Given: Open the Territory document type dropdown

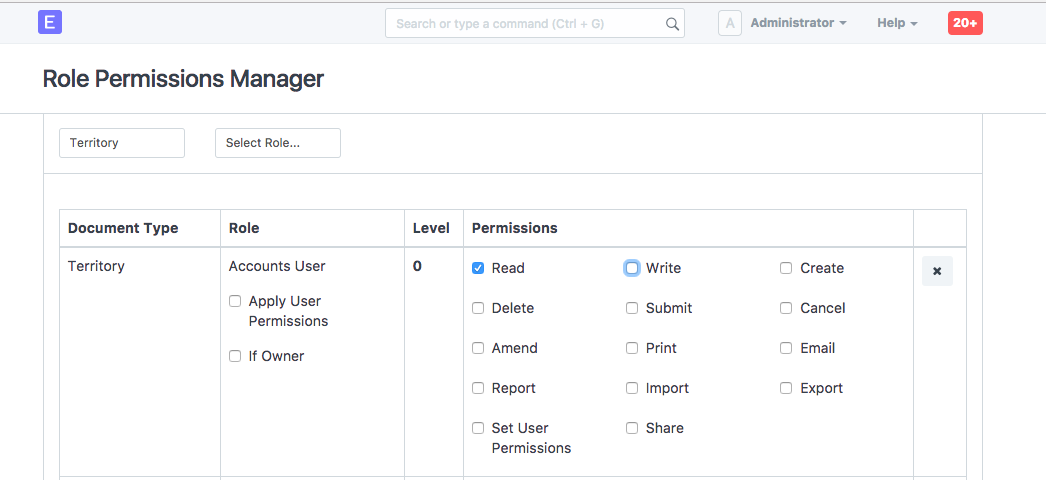Looking at the screenshot, I should [122, 143].
